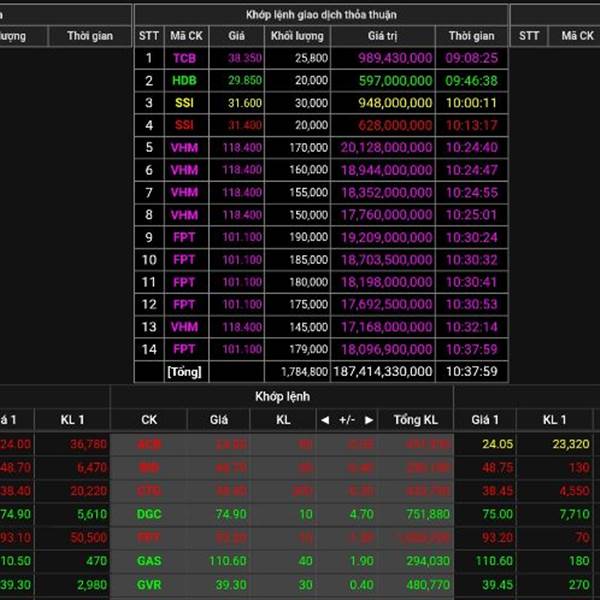Select VHM row with value 18,944,000,000
Image resolution: width=600 pixels, height=600 pixels.
pos(321,170)
